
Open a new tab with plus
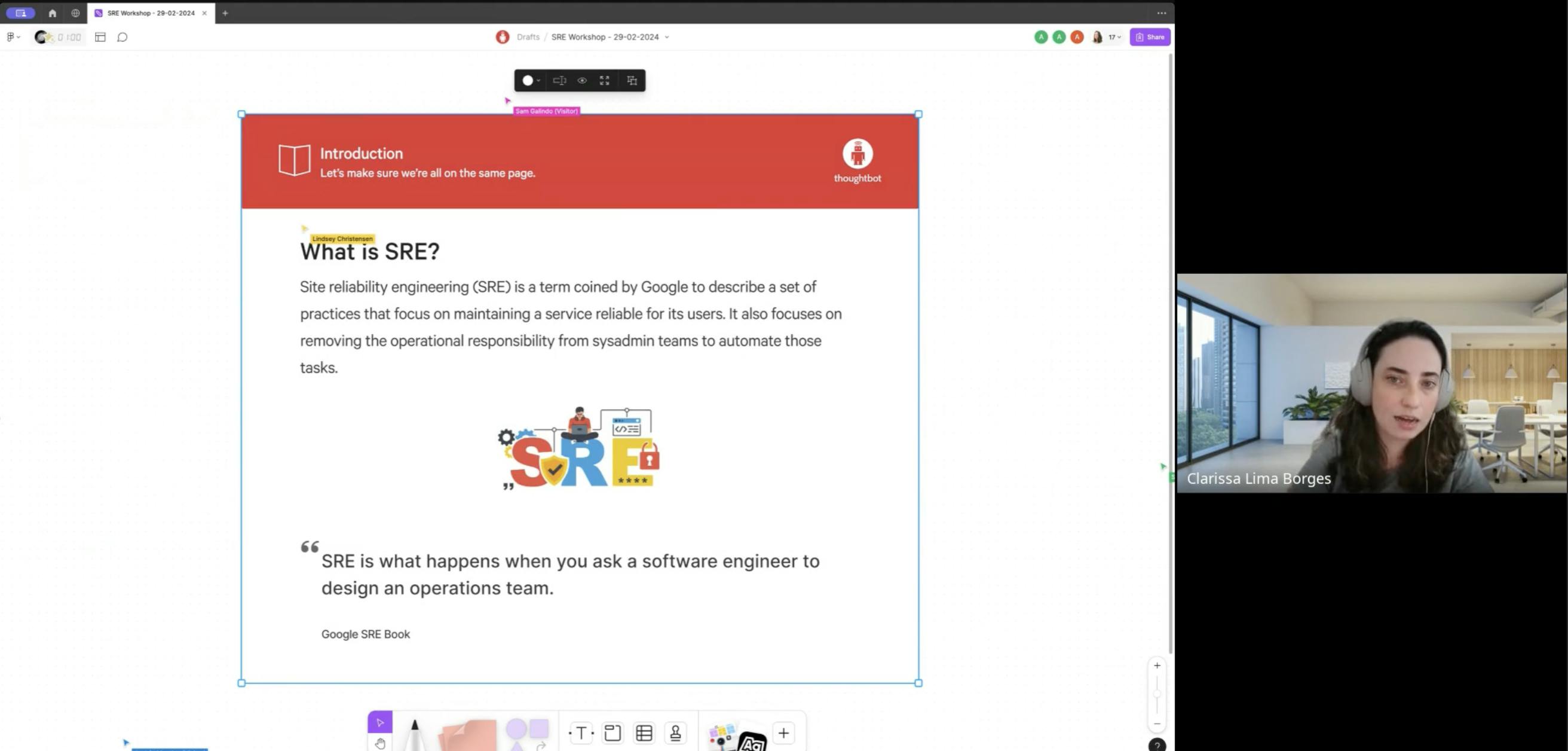point(225,13)
